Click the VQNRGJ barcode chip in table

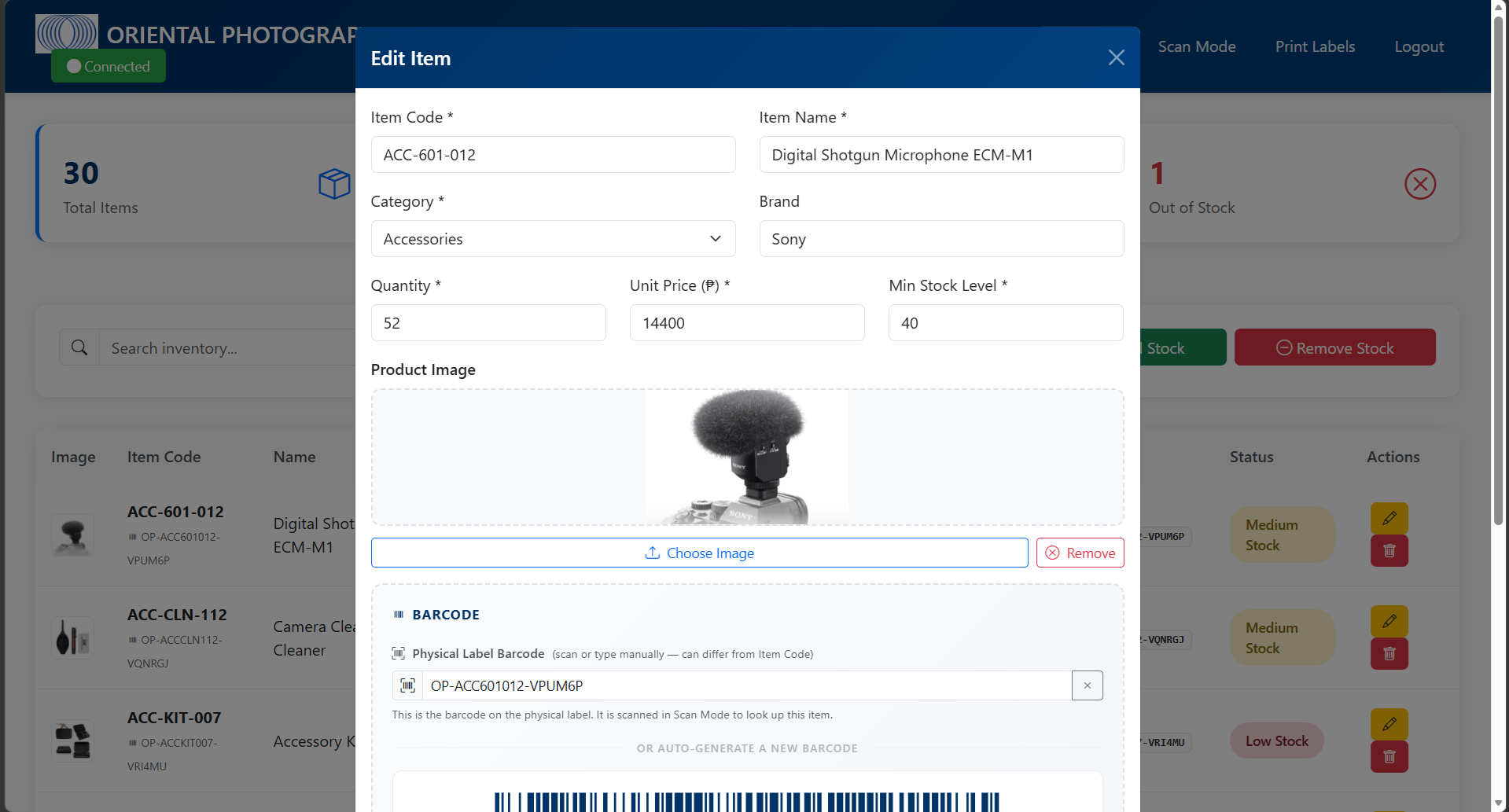(1166, 640)
